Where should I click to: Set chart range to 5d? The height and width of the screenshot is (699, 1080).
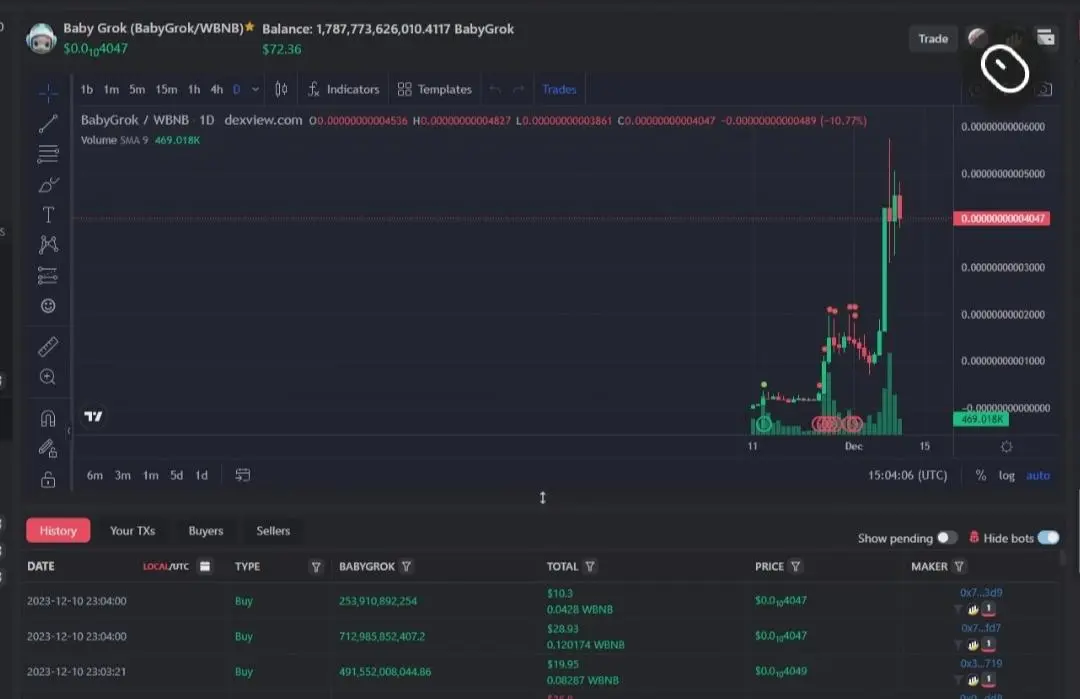point(176,475)
